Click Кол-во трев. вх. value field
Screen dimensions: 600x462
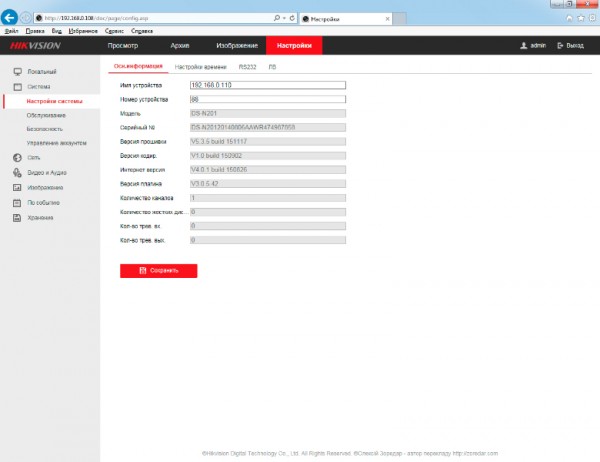268,226
